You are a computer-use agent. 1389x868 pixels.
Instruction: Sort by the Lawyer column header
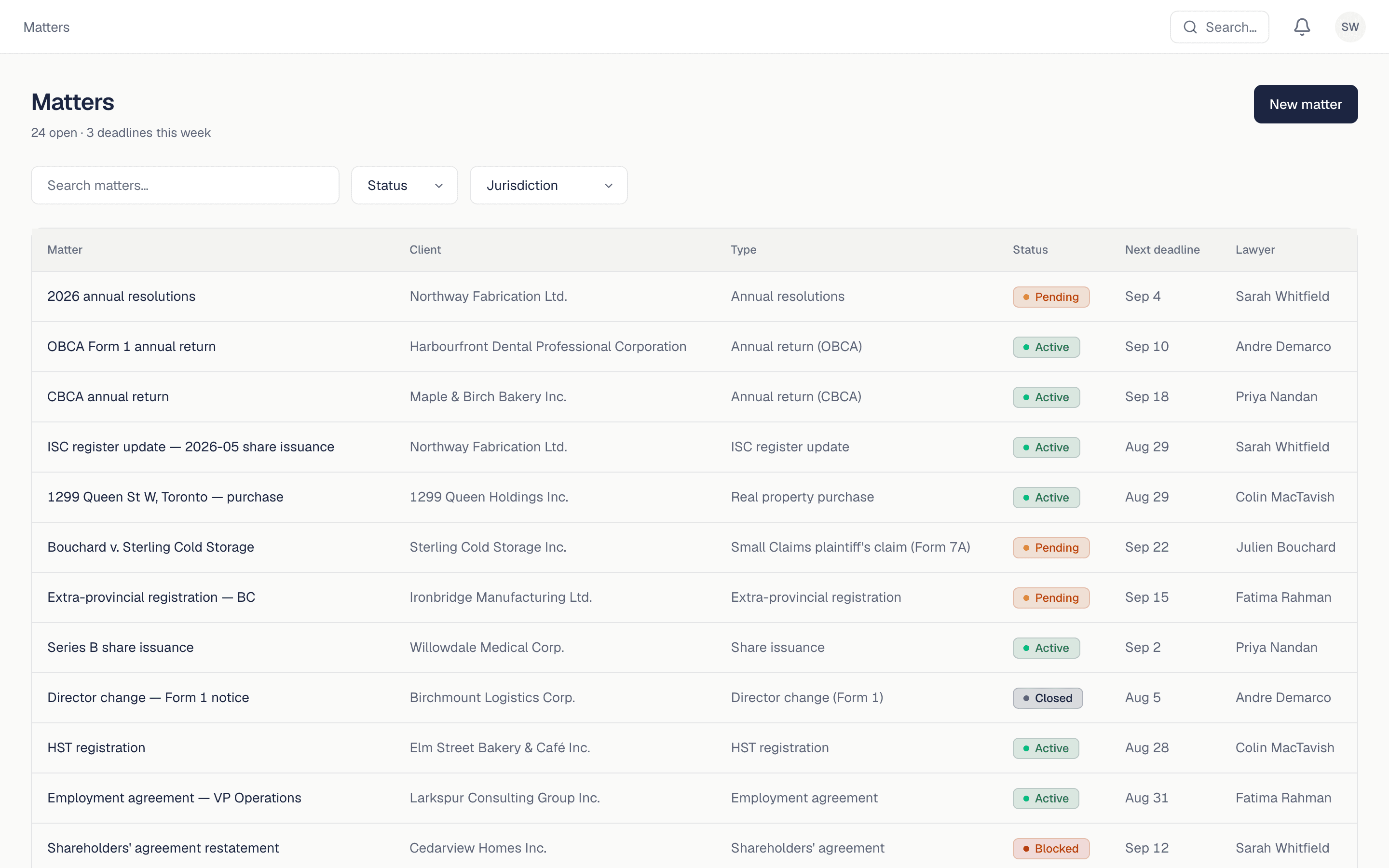click(1255, 250)
